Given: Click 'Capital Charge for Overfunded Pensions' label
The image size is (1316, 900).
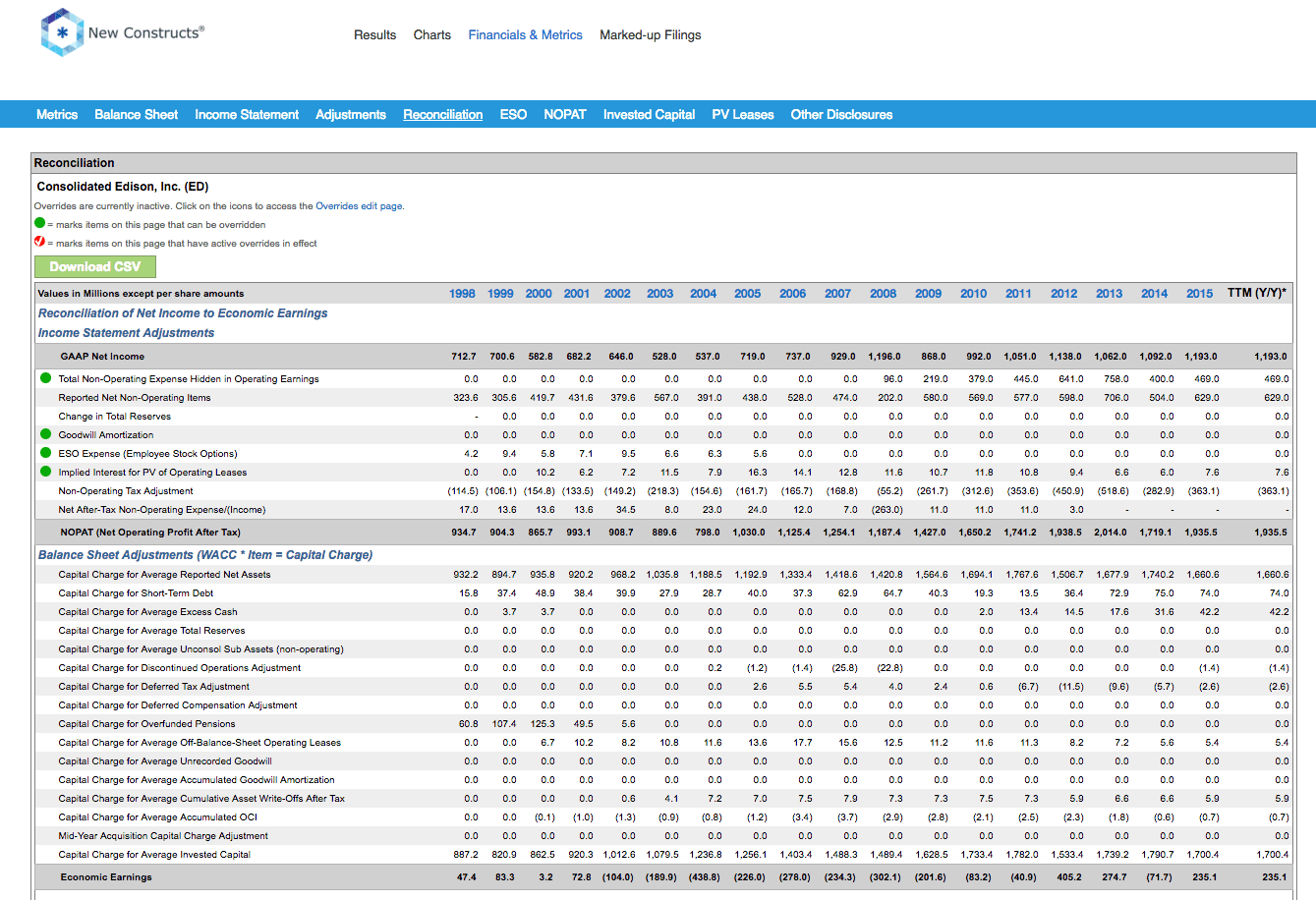Looking at the screenshot, I should point(146,723).
